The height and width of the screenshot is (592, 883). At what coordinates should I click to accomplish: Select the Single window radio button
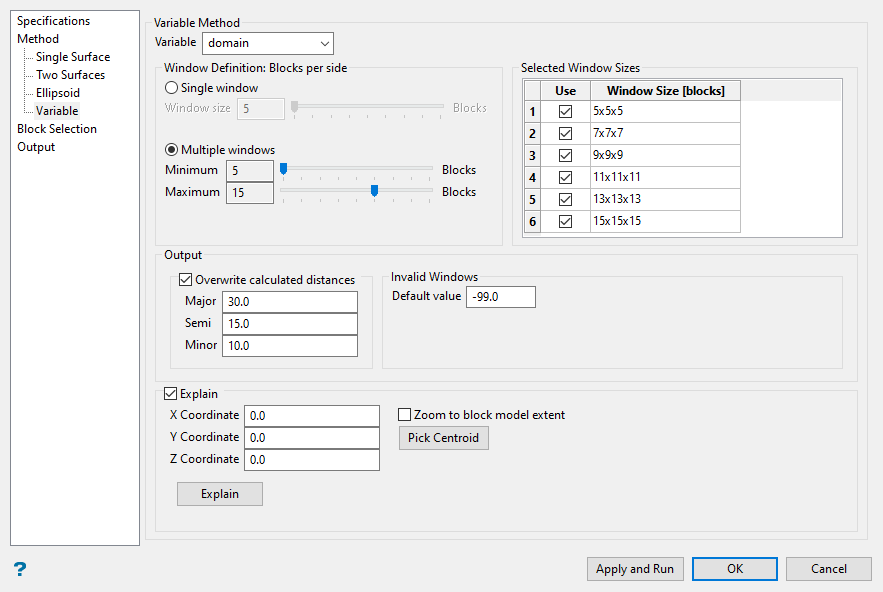click(172, 88)
